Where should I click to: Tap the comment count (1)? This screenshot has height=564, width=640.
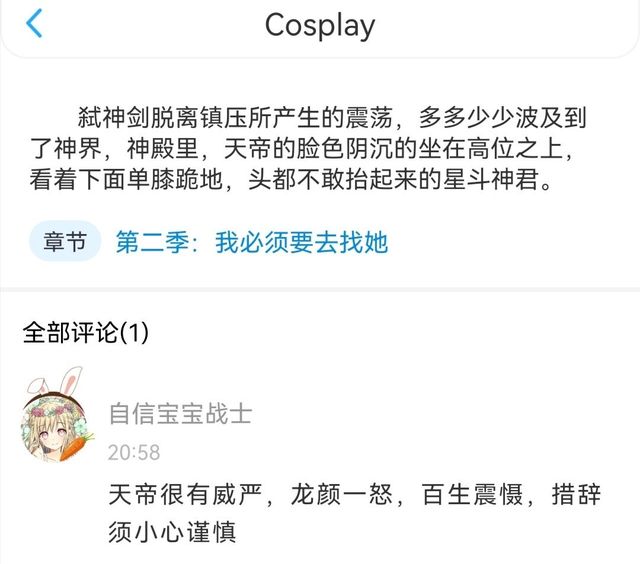(133, 332)
